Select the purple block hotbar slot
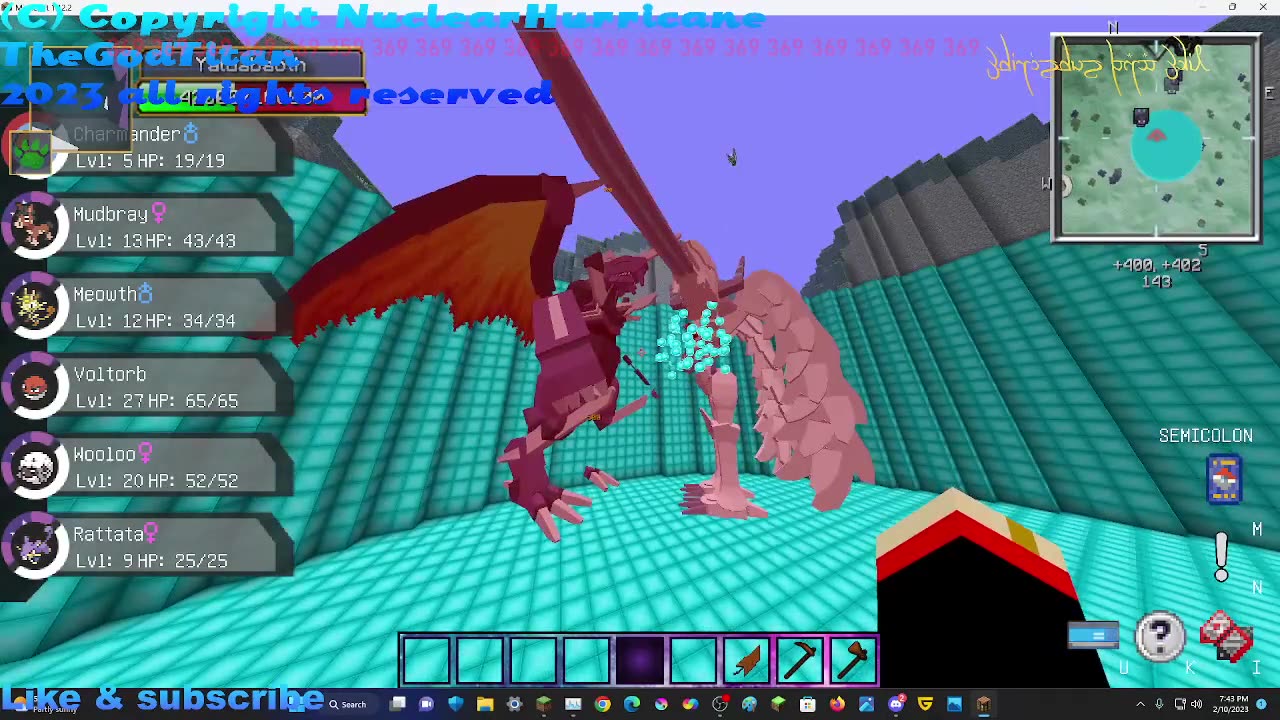This screenshot has height=720, width=1280. coord(640,659)
